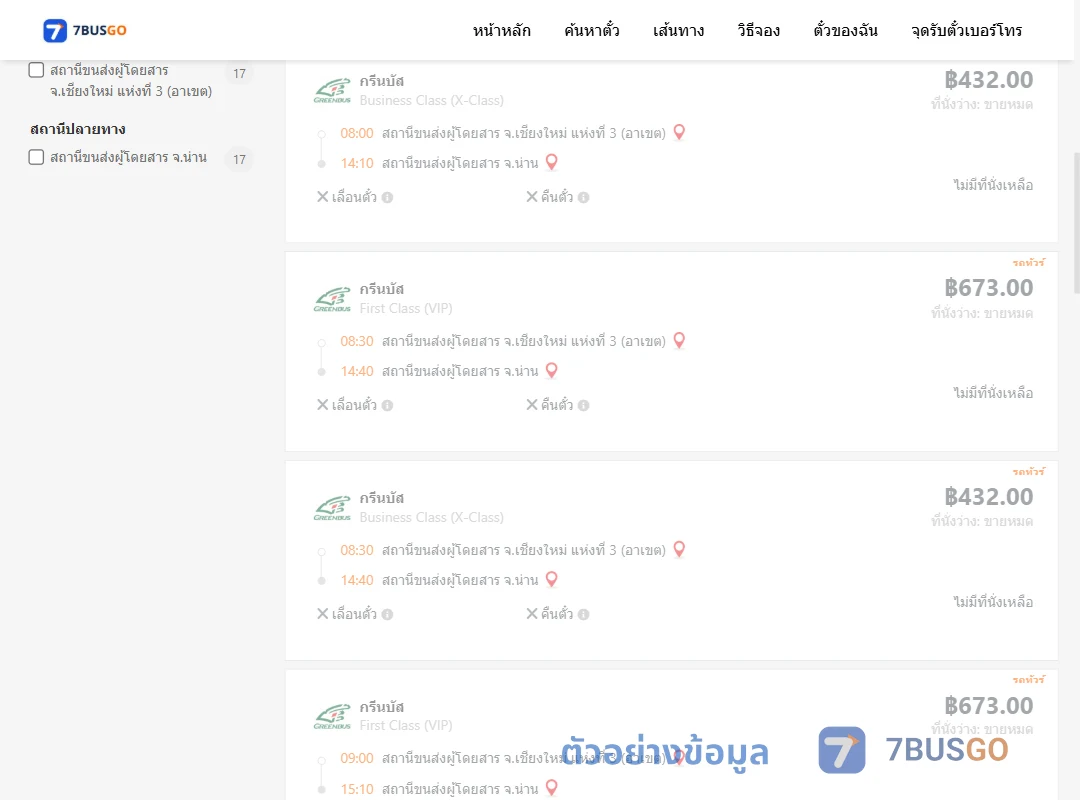Click สถานีปลายทาง filter heading
This screenshot has height=800, width=1080.
point(78,129)
